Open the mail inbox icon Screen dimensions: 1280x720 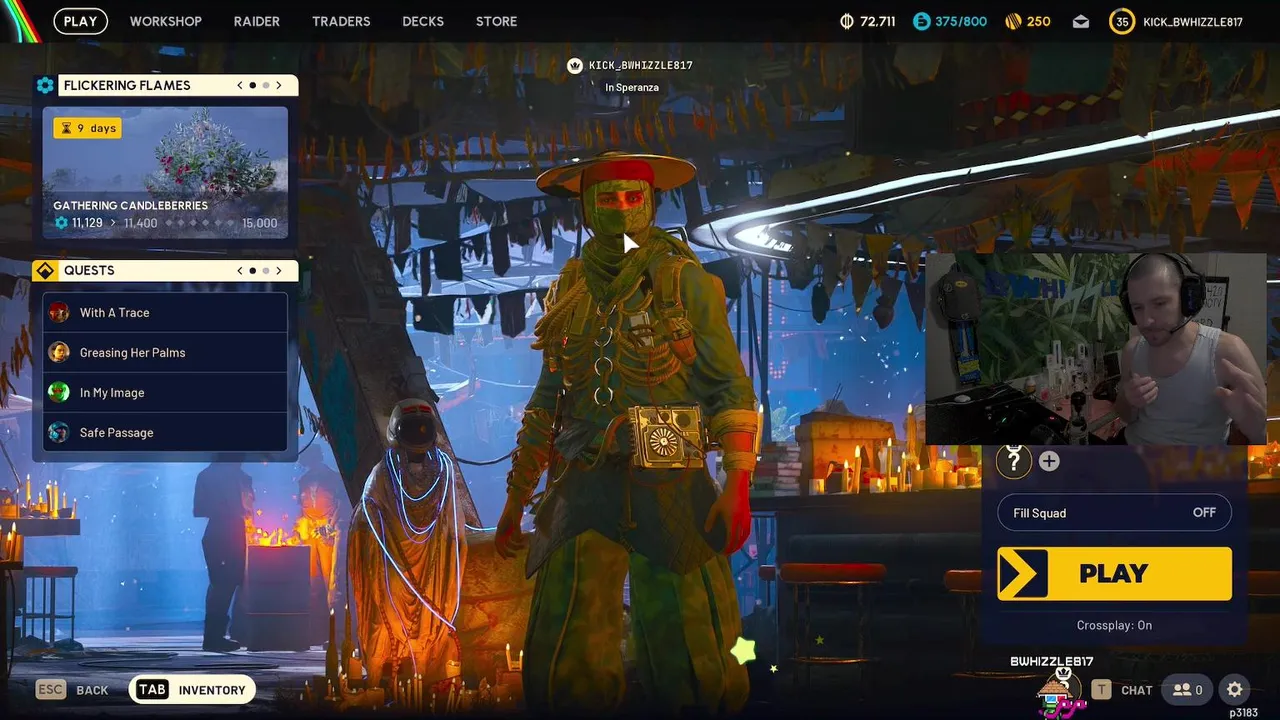click(x=1081, y=21)
